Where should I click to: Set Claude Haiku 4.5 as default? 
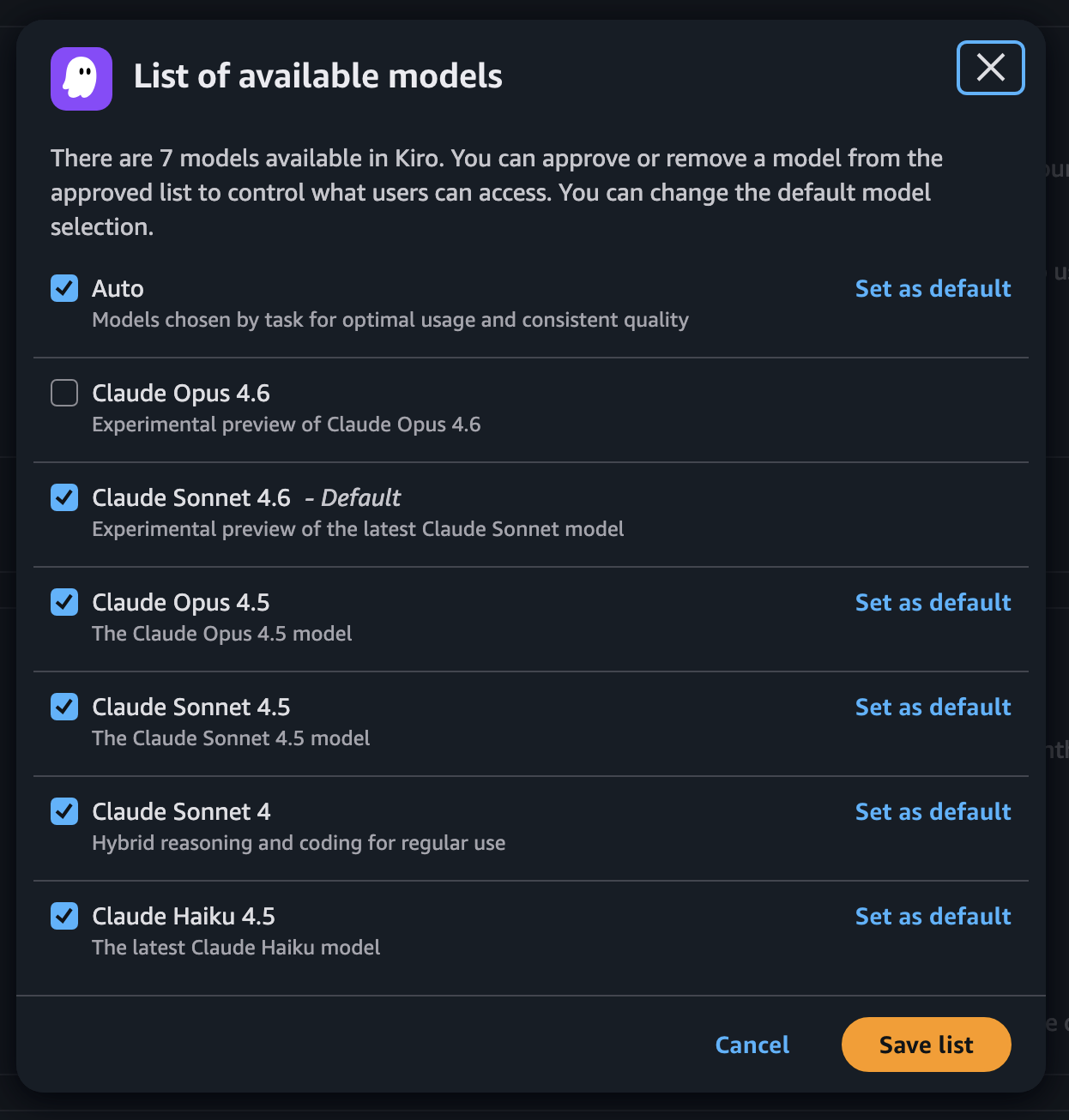933,916
